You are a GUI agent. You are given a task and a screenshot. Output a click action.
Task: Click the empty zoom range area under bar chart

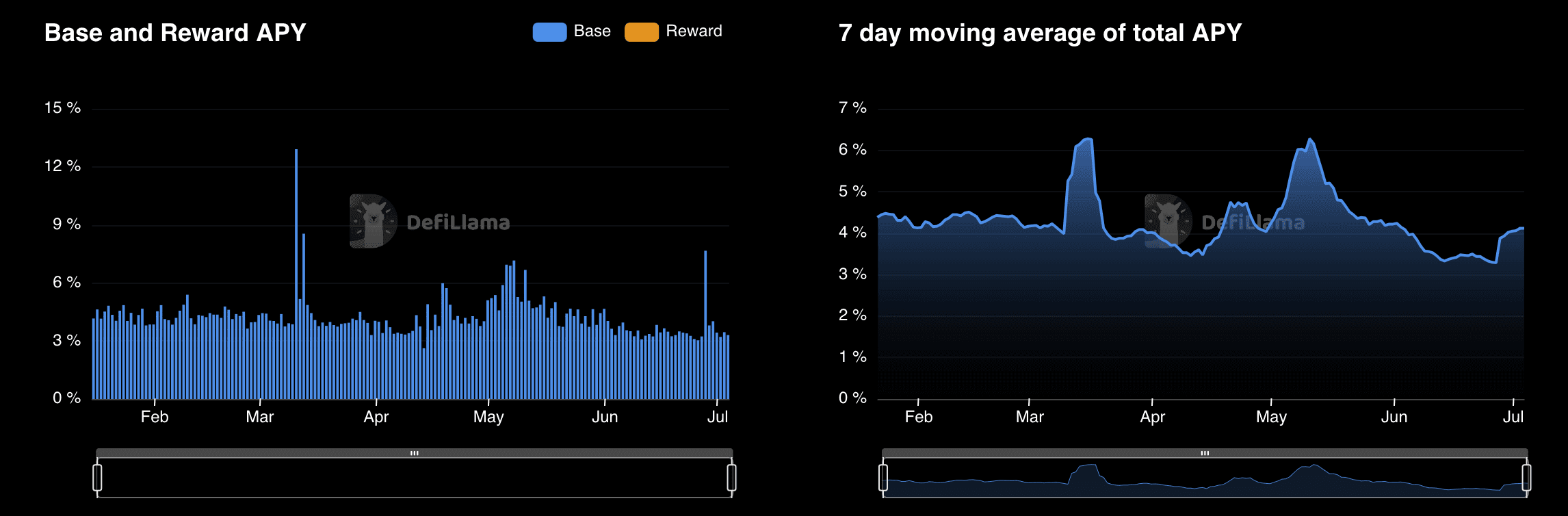click(414, 478)
